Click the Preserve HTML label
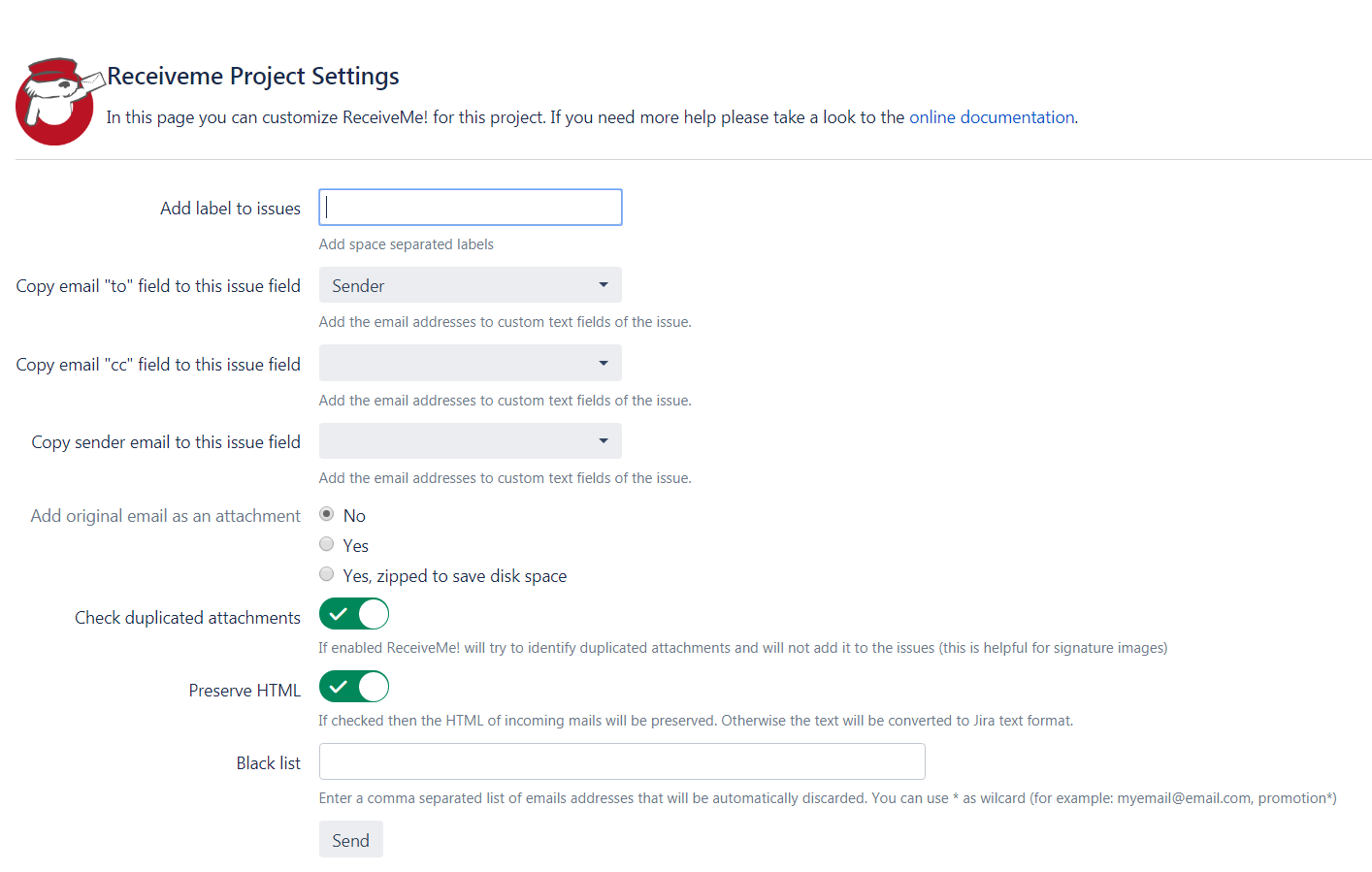1372x872 pixels. (245, 691)
